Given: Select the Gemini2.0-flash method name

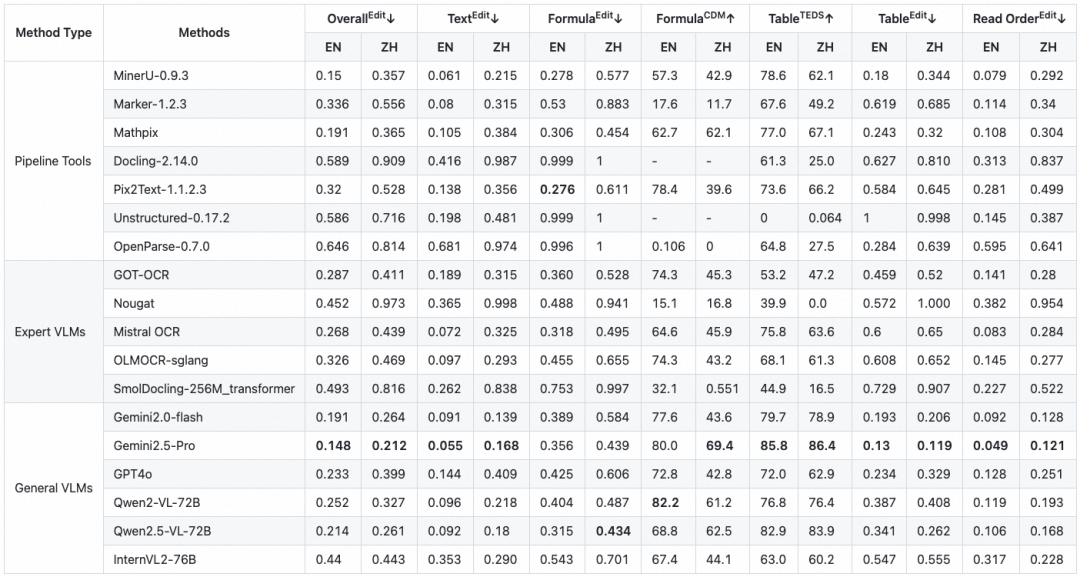Looking at the screenshot, I should [x=158, y=417].
